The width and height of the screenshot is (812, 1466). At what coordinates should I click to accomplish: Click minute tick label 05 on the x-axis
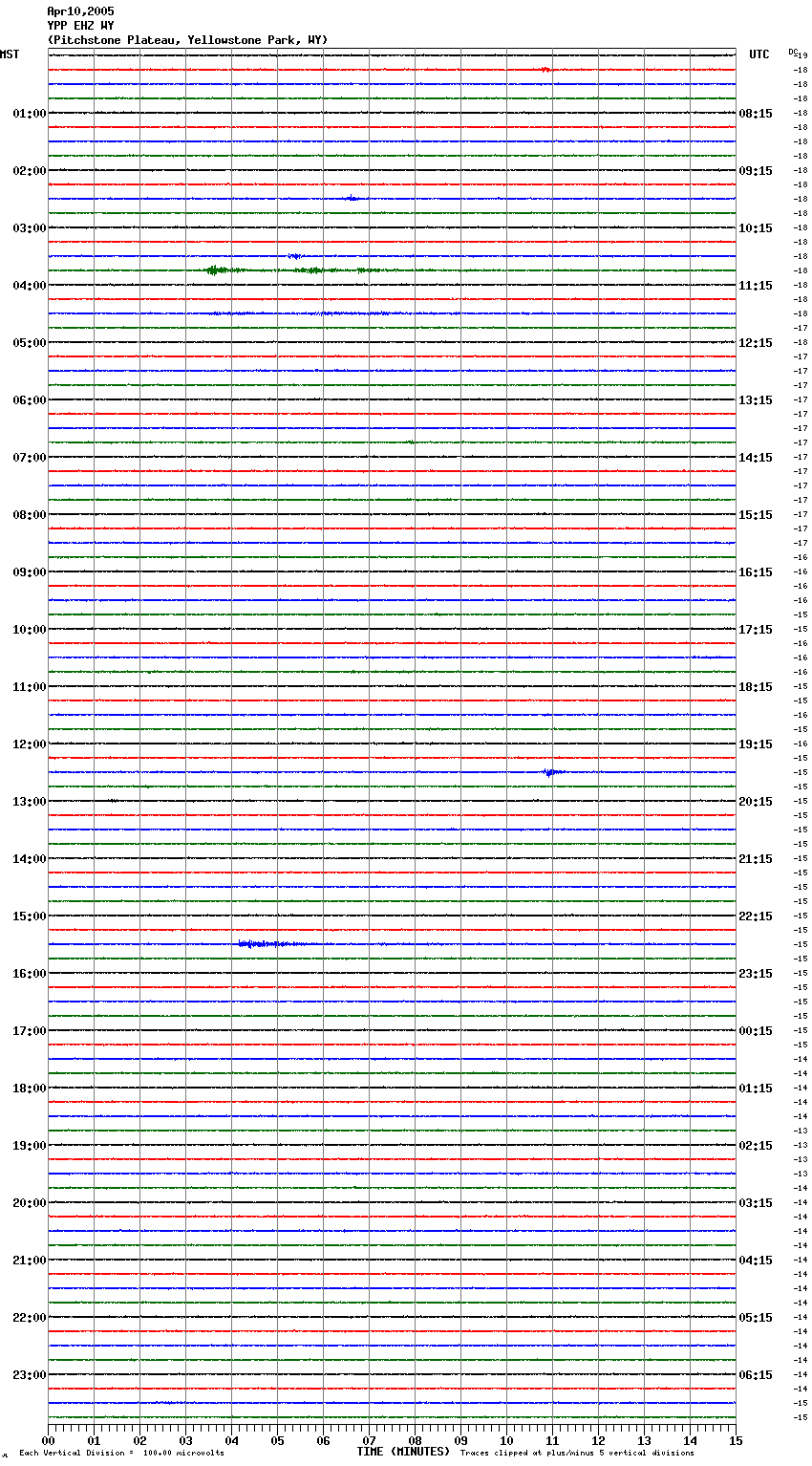tap(277, 1440)
